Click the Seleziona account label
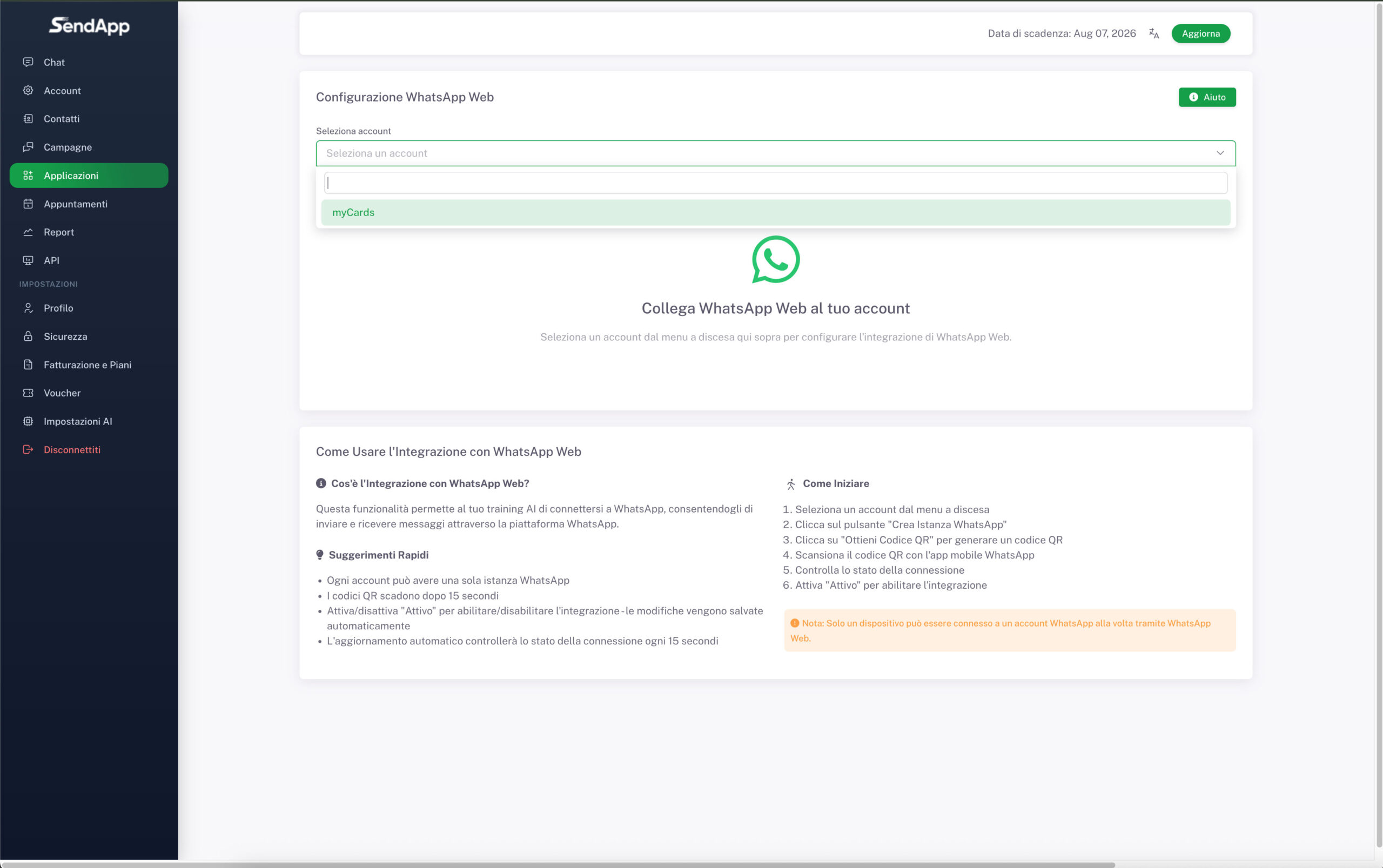This screenshot has width=1383, height=868. 353,131
